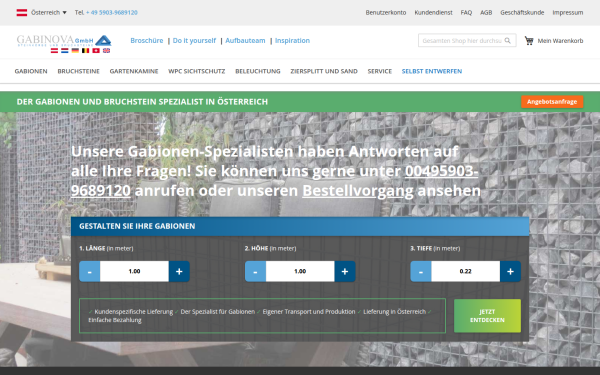Click the Gabinova GmbH logo
Image resolution: width=600 pixels, height=375 pixels.
point(64,41)
